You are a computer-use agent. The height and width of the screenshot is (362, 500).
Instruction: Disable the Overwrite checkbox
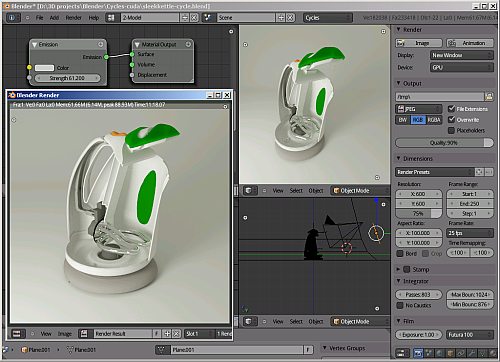pos(452,119)
